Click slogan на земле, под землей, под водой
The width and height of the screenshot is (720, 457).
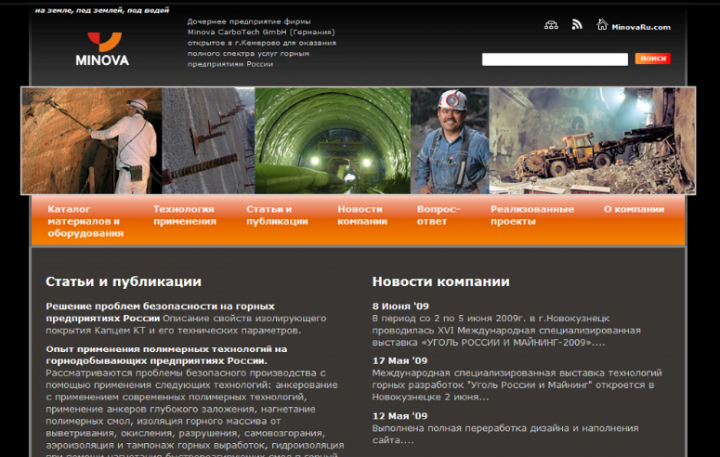point(102,10)
